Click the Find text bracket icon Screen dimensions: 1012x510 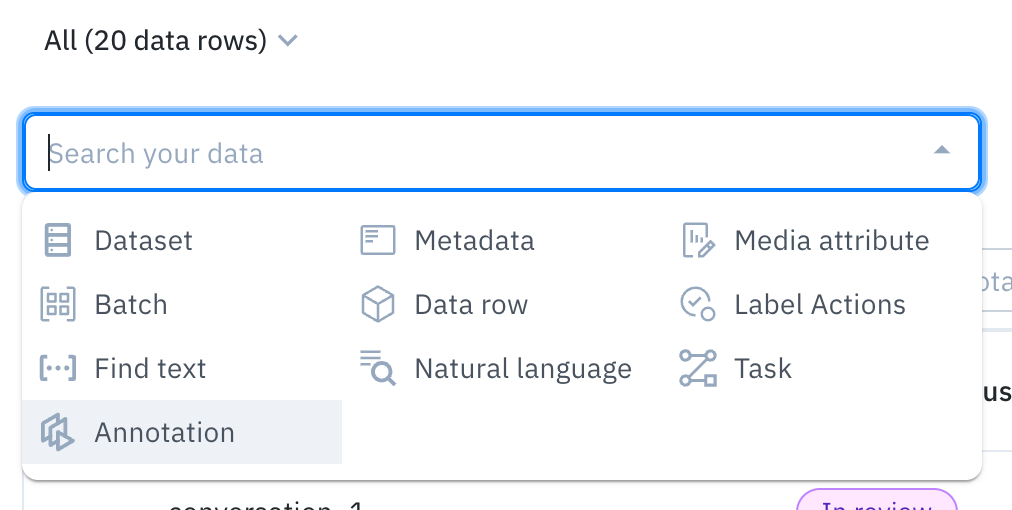click(58, 369)
